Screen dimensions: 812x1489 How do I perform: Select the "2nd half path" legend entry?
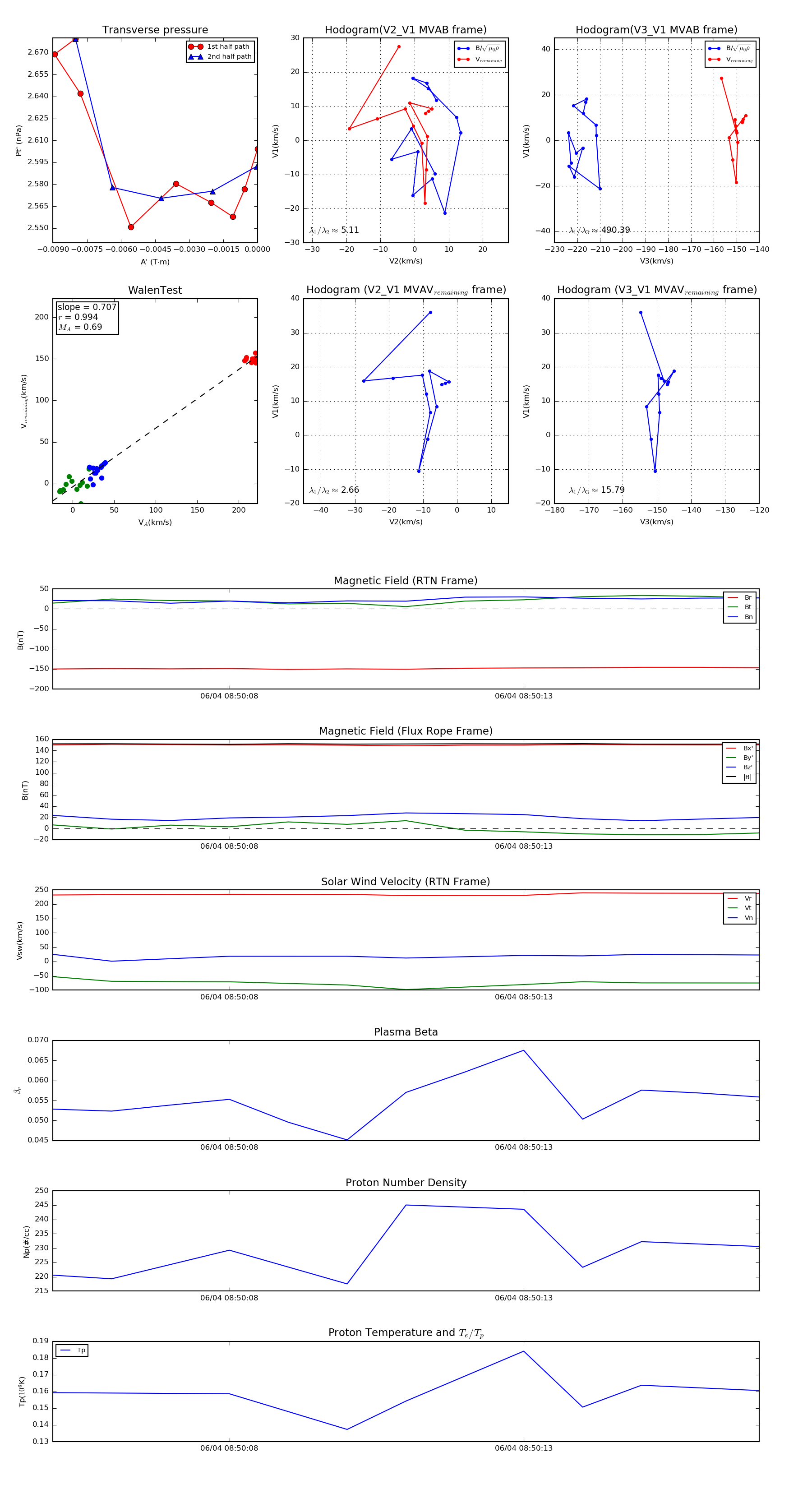click(220, 57)
